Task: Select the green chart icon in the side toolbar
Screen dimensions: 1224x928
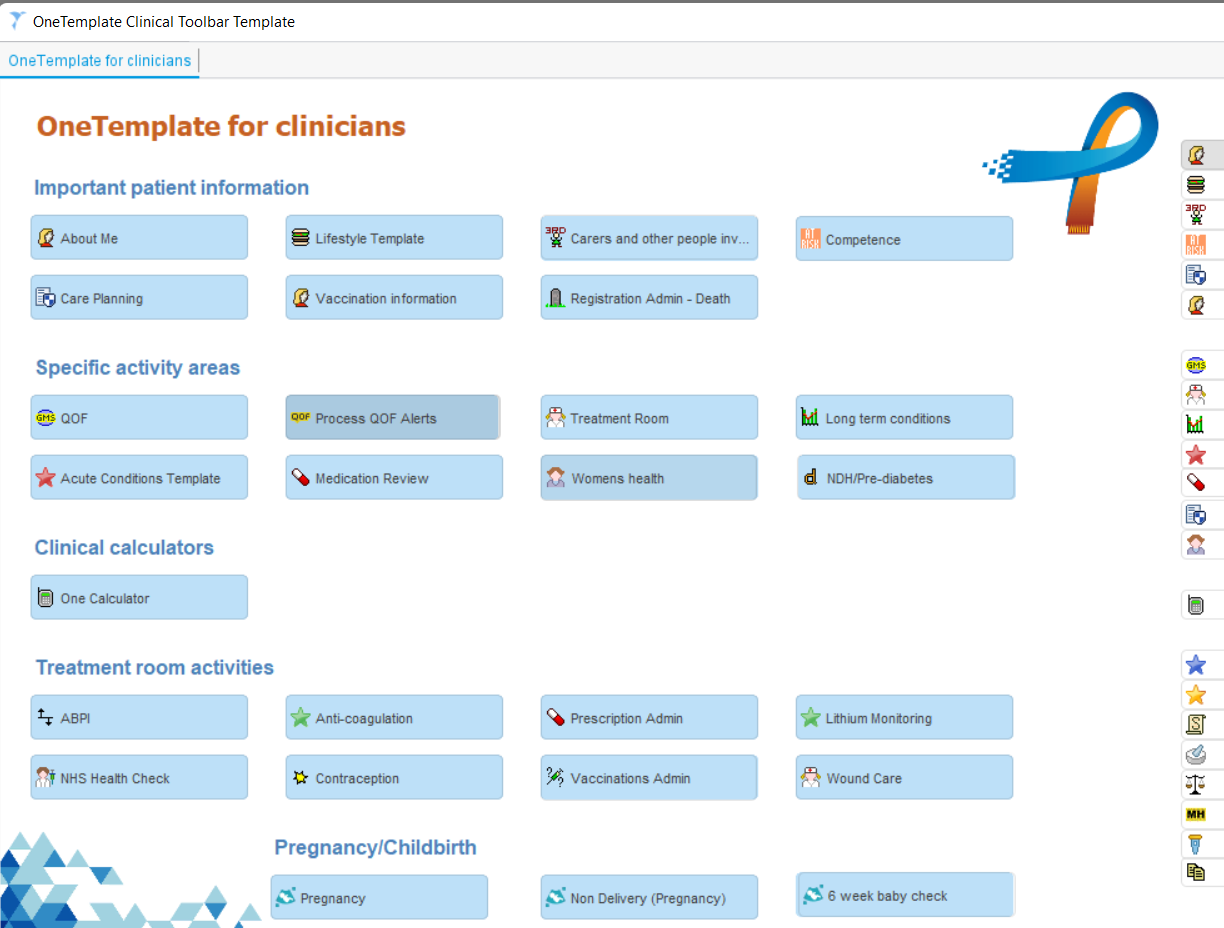Action: [1195, 425]
